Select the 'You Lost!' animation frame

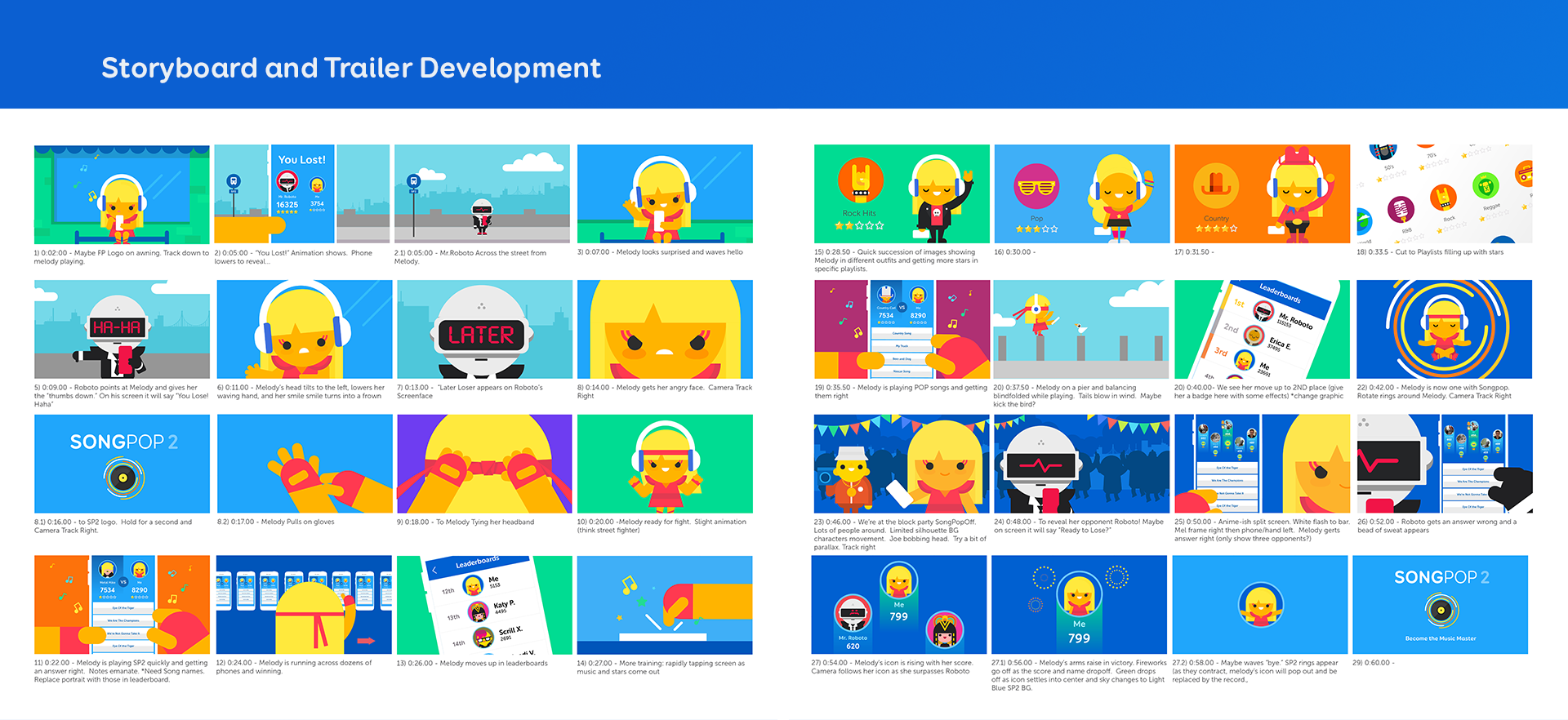click(302, 194)
